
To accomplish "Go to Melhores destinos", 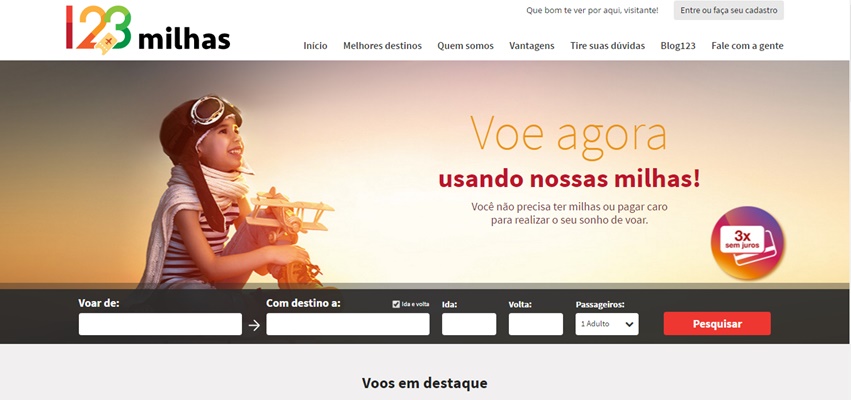I will tap(382, 46).
